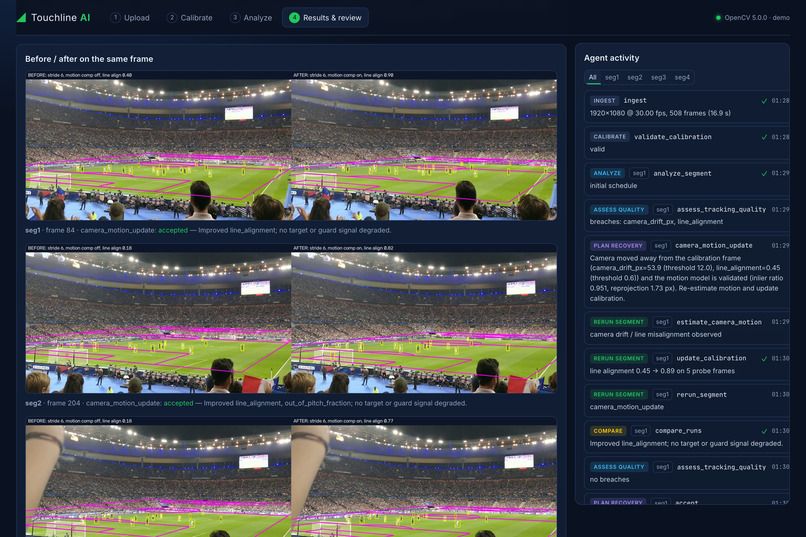The image size is (806, 537).
Task: Click 'accepted' in the seg2 frame 204 caption
Action: [178, 403]
